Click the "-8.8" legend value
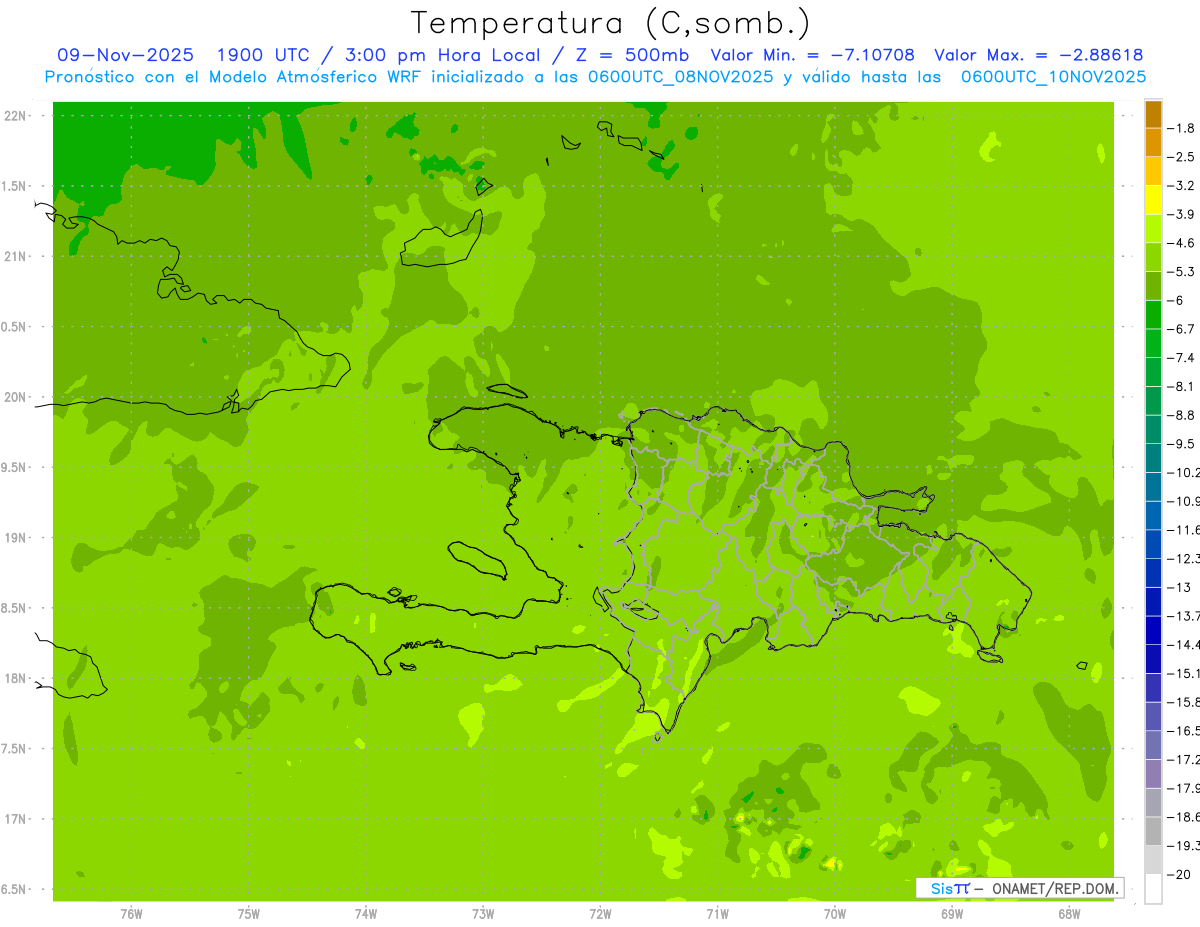The height and width of the screenshot is (927, 1200). [1182, 415]
